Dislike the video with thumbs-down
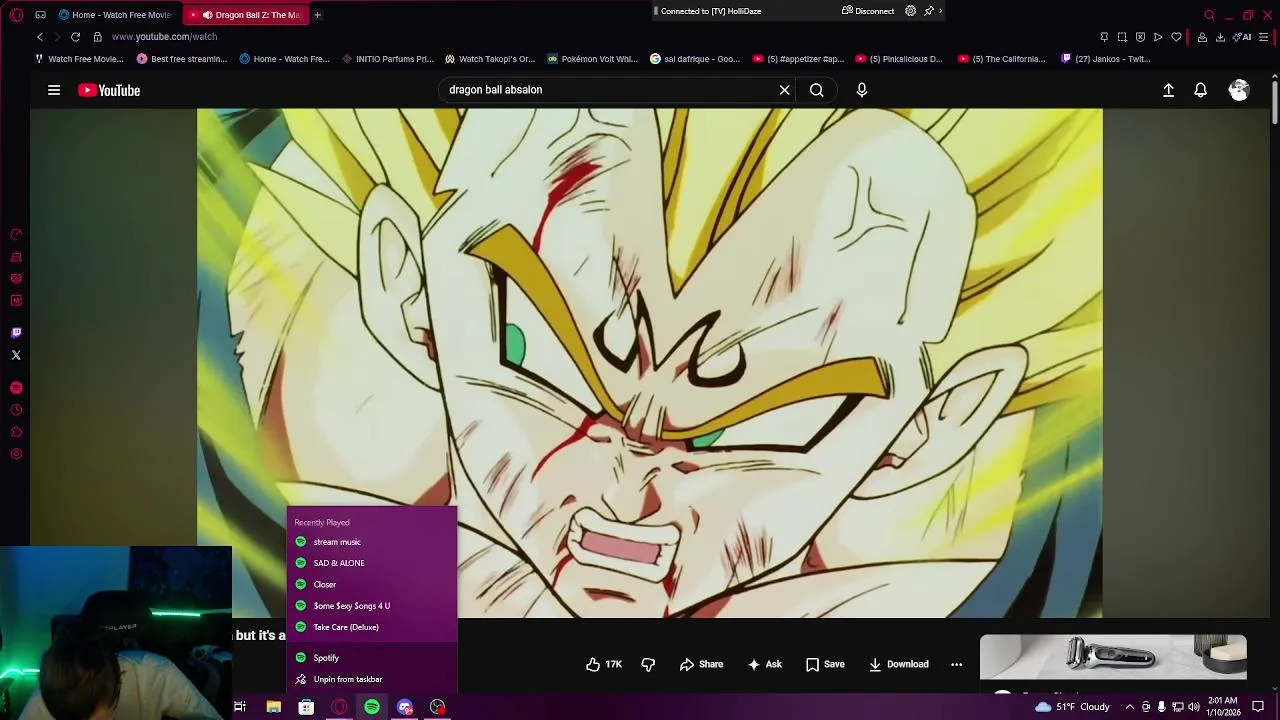1280x720 pixels. (x=648, y=664)
